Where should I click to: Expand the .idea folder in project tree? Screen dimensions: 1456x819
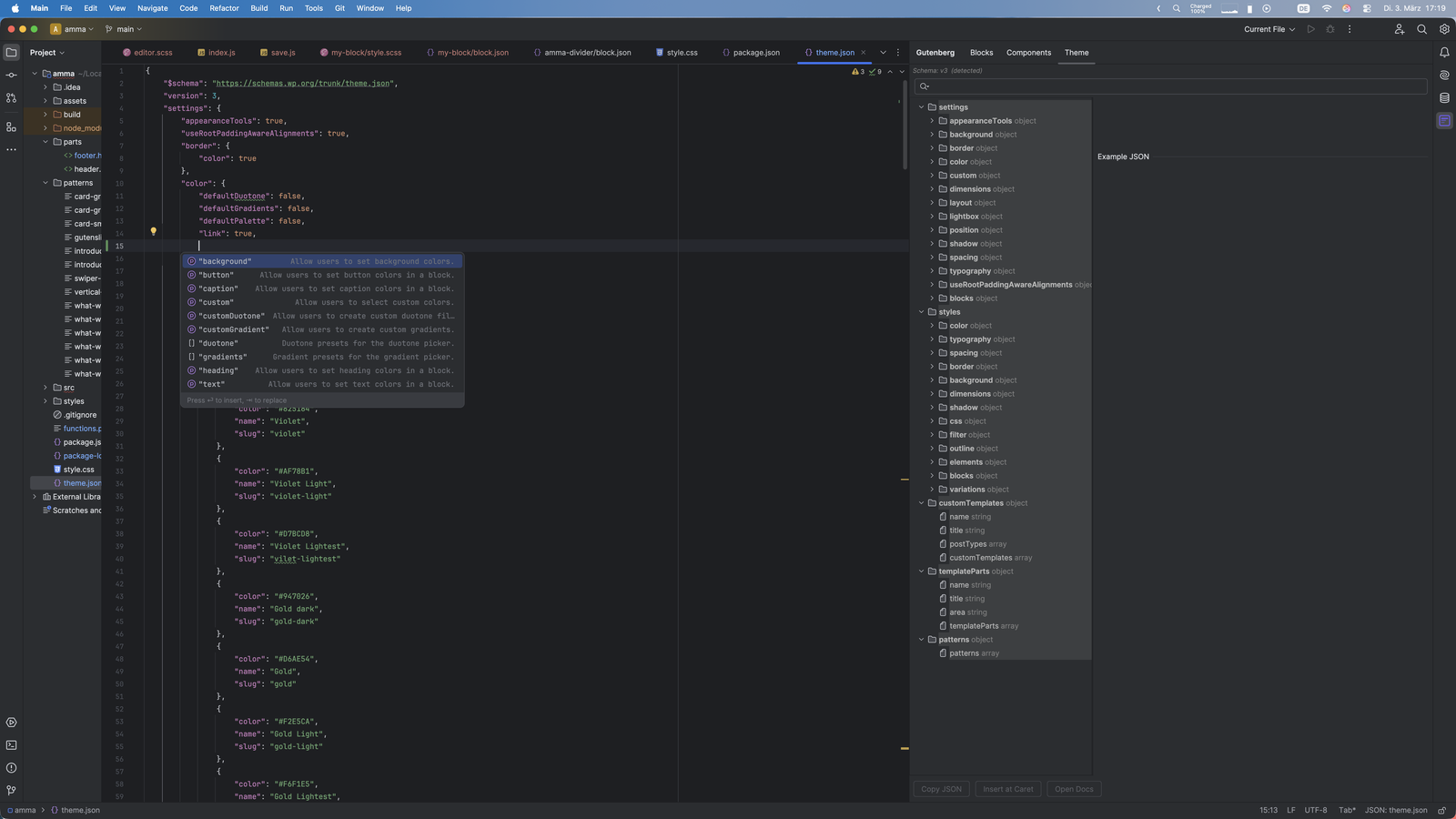pos(45,87)
